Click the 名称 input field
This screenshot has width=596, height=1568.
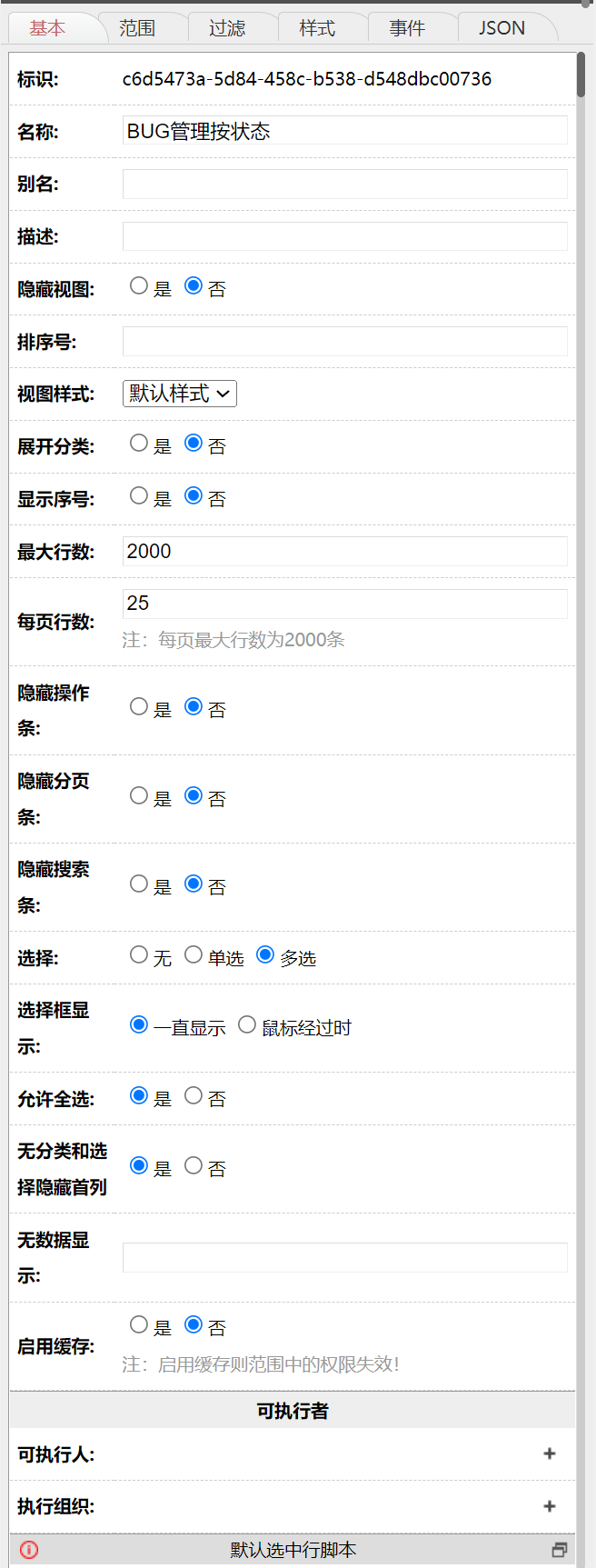coord(344,131)
